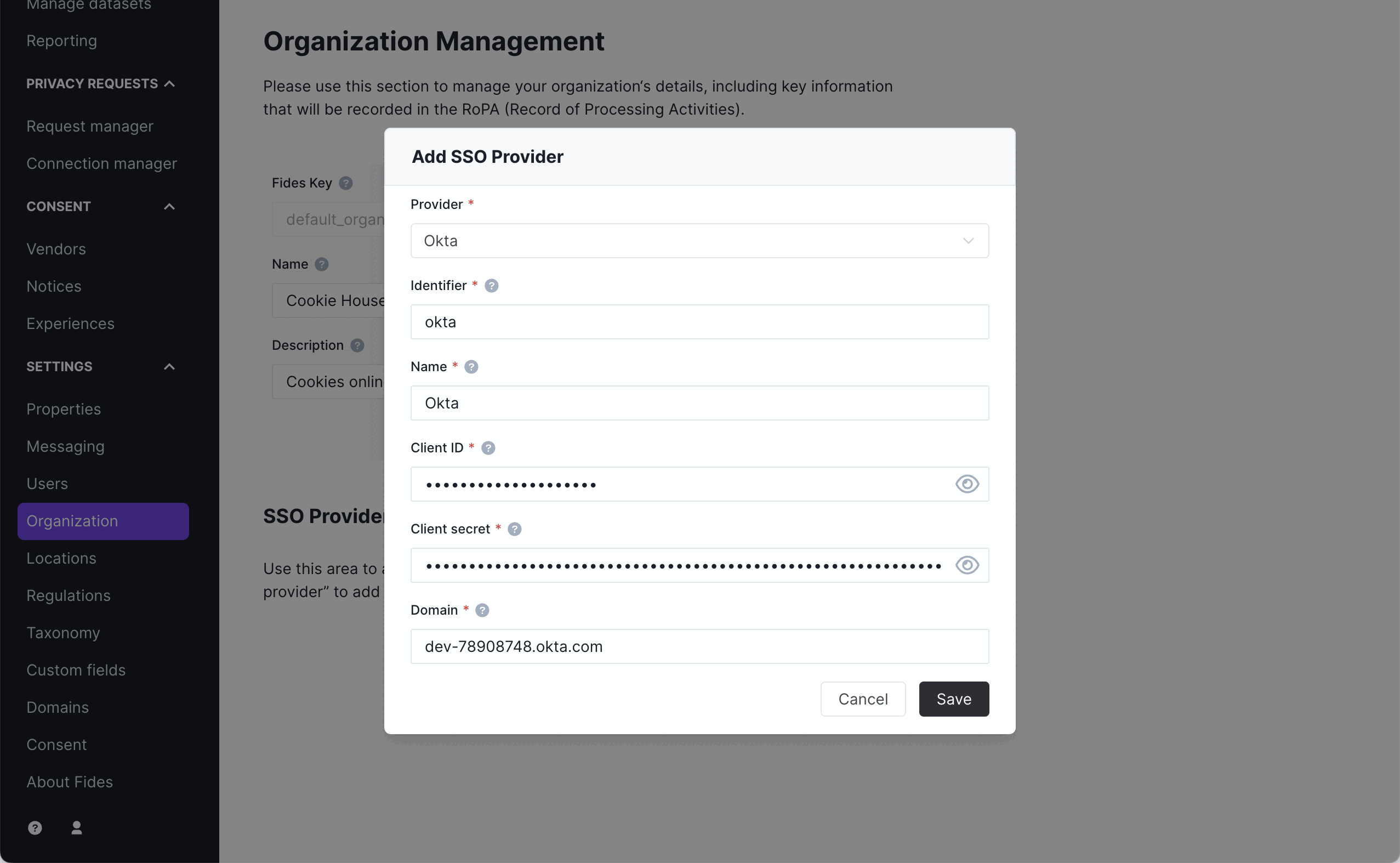Click the Cookie House name field
Viewport: 1400px width, 863px height.
tap(328, 300)
